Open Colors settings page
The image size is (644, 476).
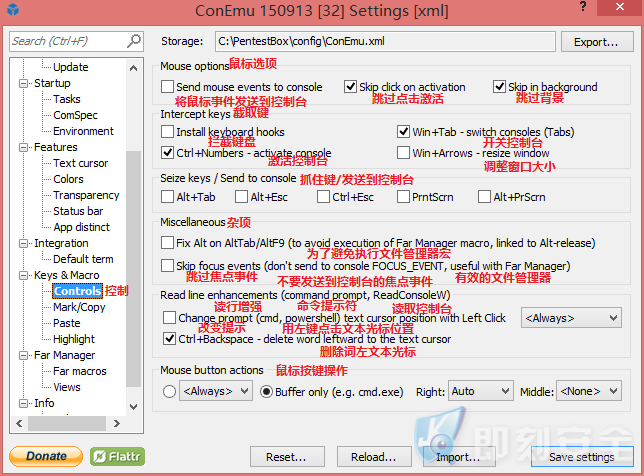pos(68,179)
